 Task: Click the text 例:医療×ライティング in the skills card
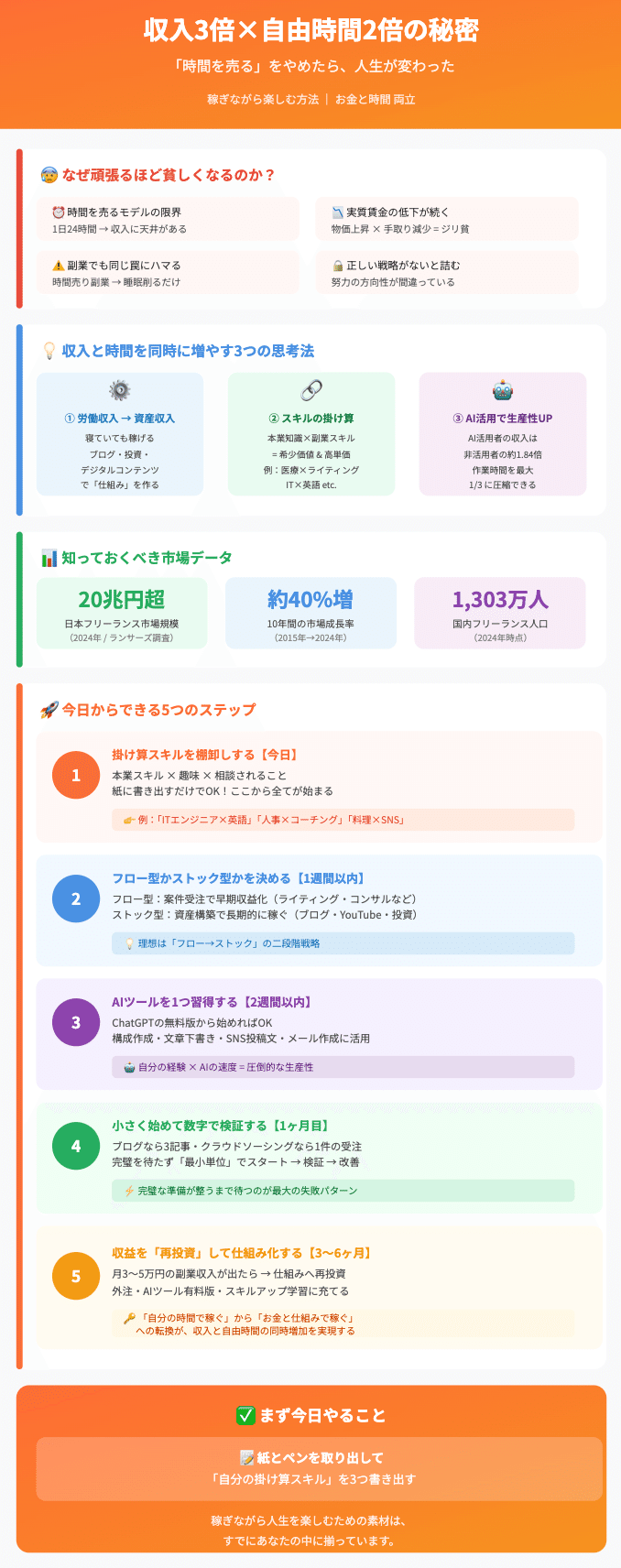pos(311,470)
